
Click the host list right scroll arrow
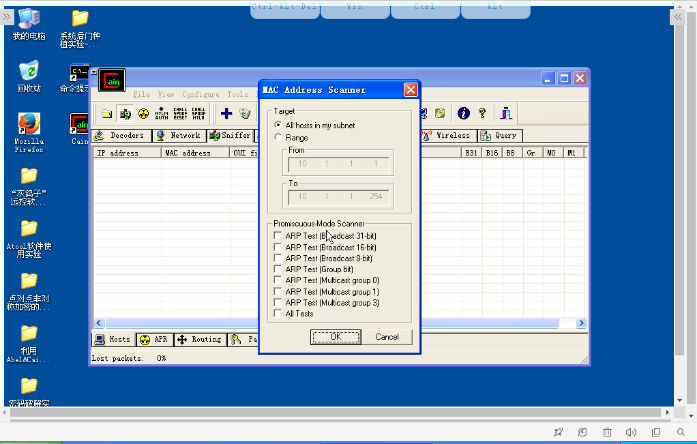581,323
